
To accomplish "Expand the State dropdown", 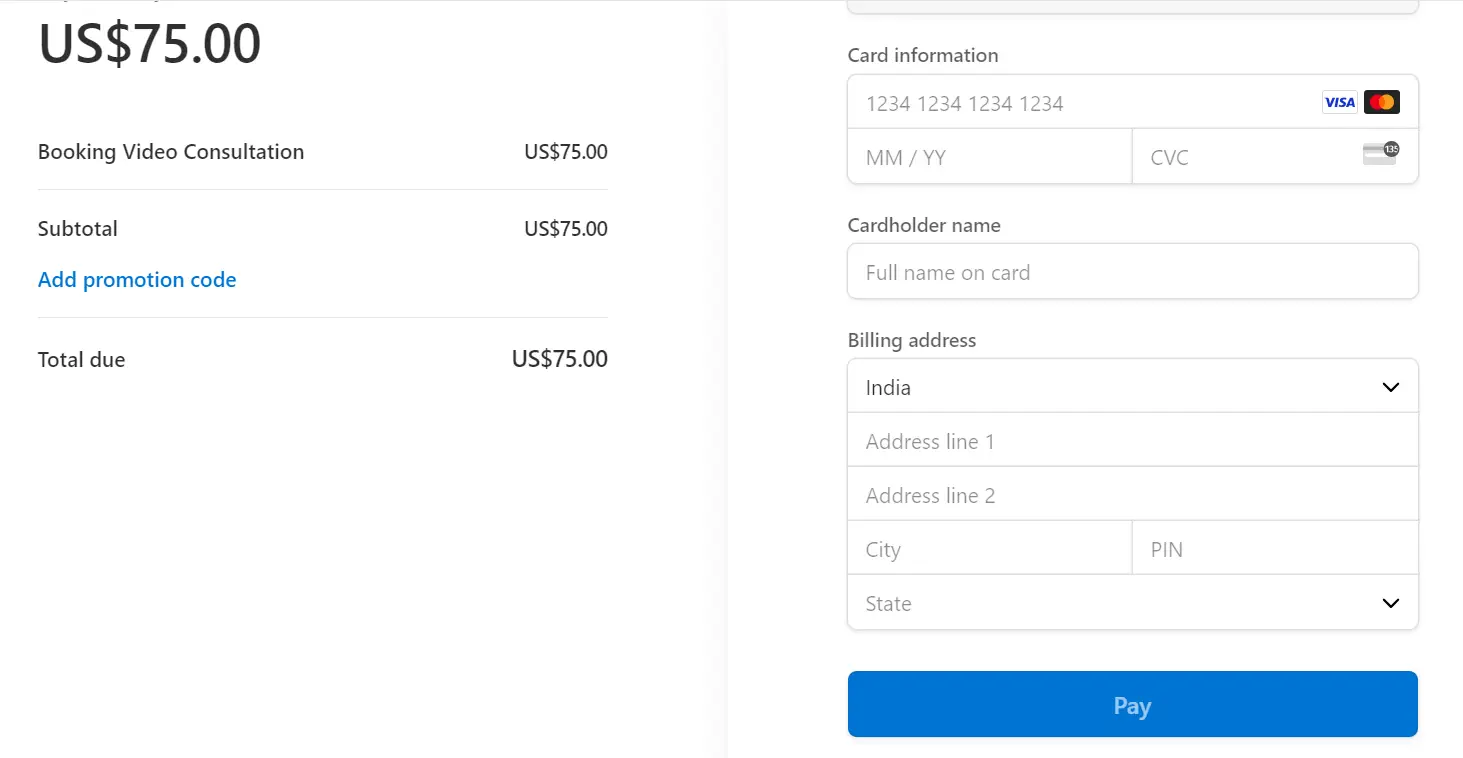I will [1132, 603].
